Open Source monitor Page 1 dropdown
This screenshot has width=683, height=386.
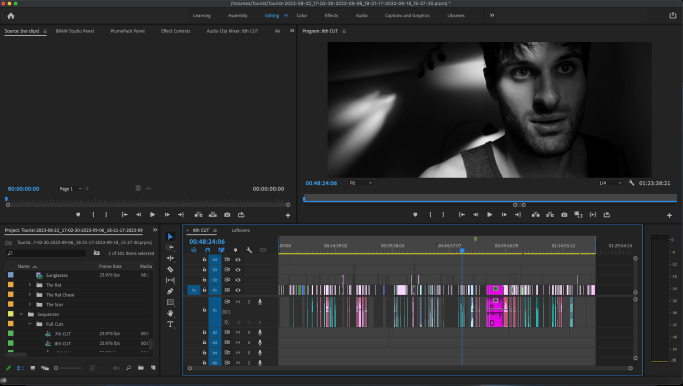tap(71, 189)
